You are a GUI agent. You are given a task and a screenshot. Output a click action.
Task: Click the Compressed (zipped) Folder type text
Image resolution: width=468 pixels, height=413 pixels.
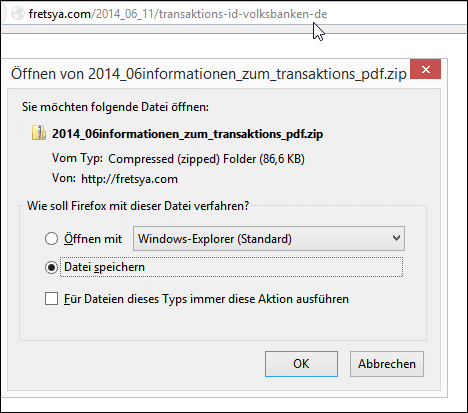206,159
